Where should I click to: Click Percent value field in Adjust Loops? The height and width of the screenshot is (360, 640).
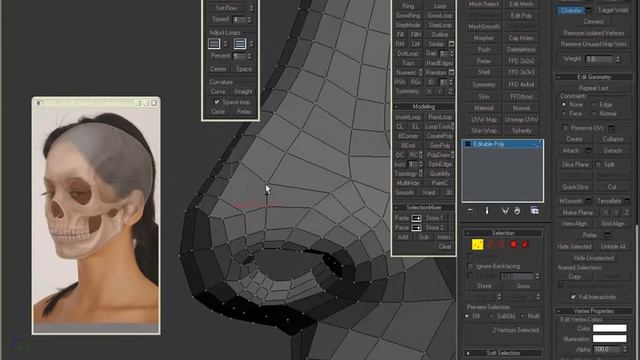coord(240,56)
